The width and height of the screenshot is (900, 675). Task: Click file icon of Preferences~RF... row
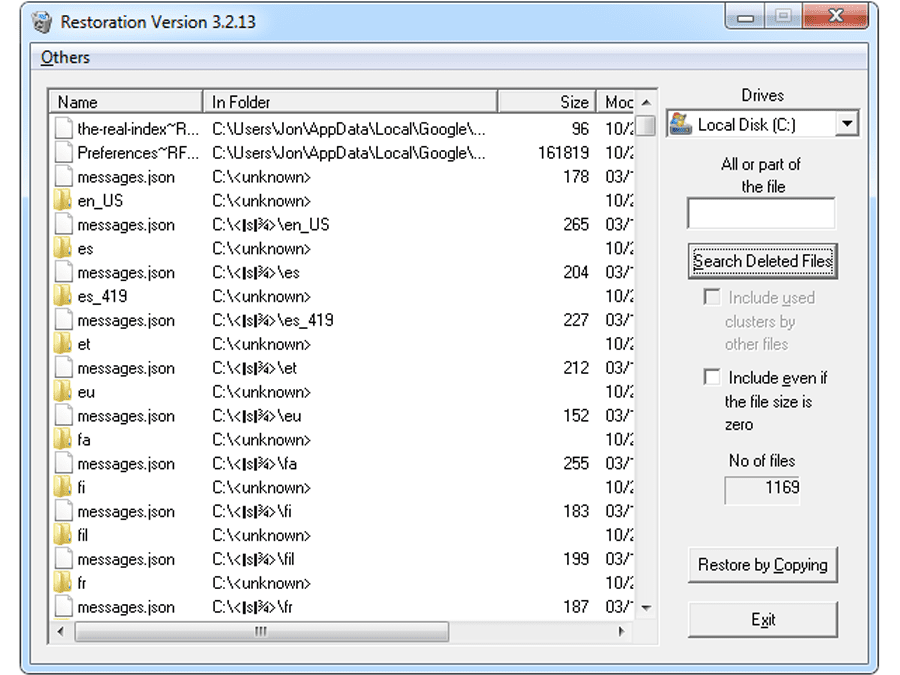[64, 153]
